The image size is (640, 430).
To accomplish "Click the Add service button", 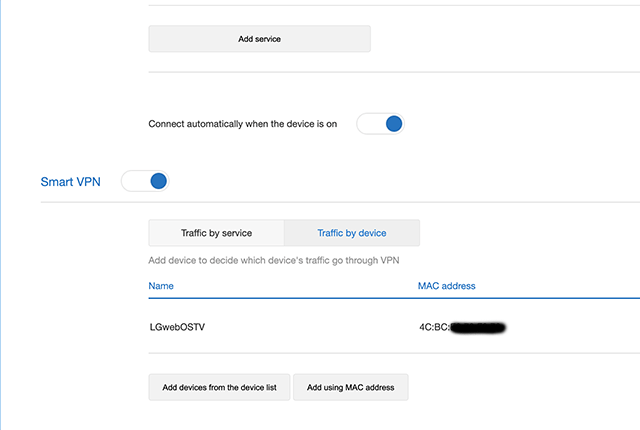I will [x=259, y=39].
